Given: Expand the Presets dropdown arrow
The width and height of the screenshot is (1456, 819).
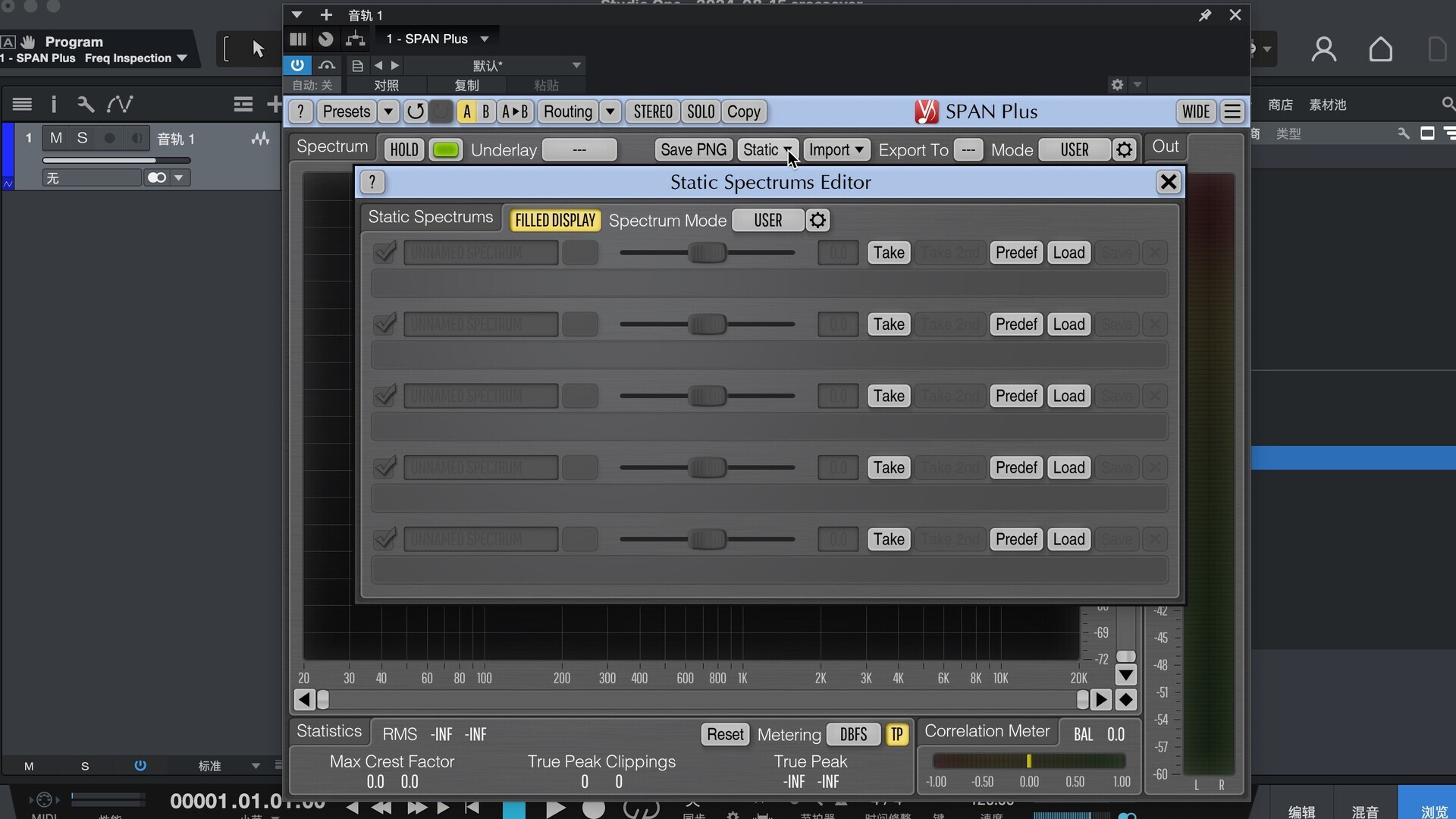Looking at the screenshot, I should 388,111.
